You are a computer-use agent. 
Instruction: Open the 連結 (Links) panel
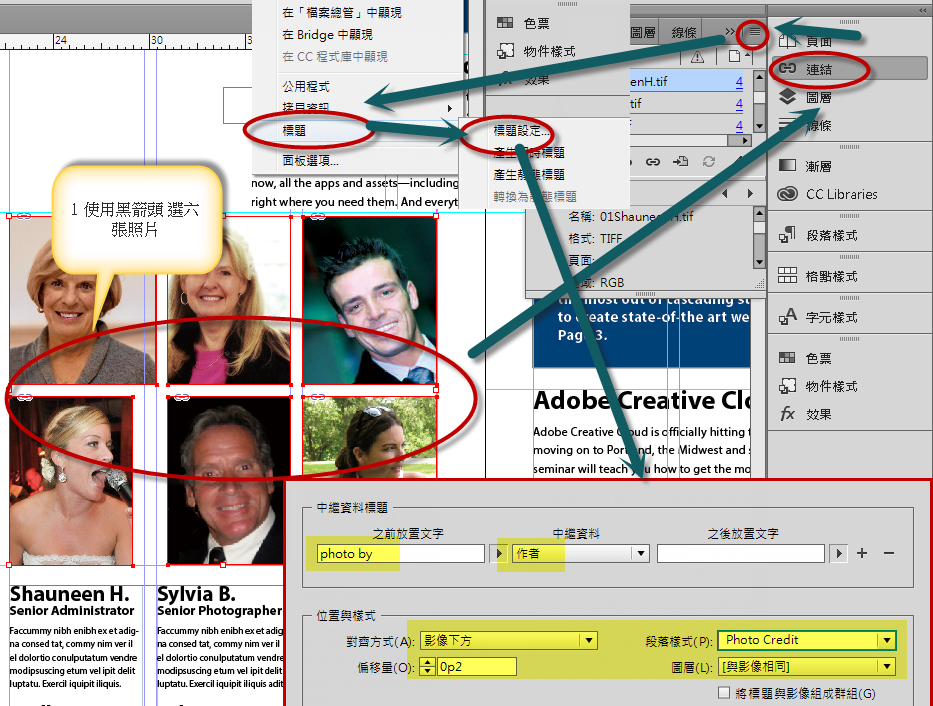point(818,69)
